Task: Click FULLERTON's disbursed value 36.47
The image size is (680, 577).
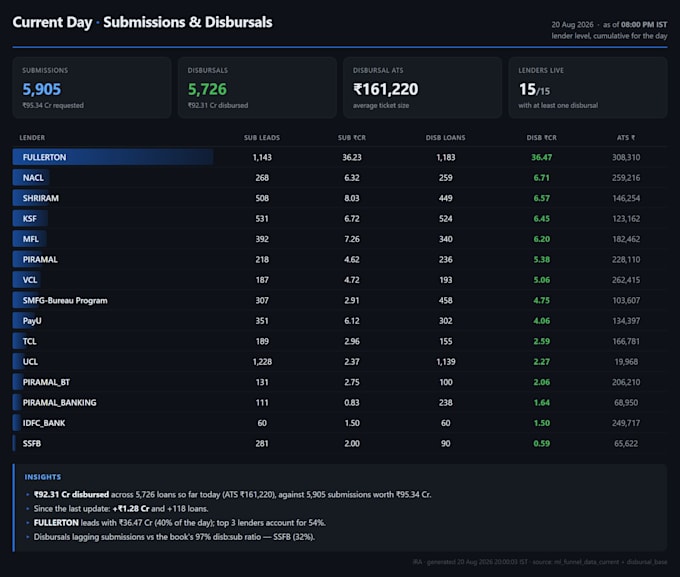Action: point(542,157)
